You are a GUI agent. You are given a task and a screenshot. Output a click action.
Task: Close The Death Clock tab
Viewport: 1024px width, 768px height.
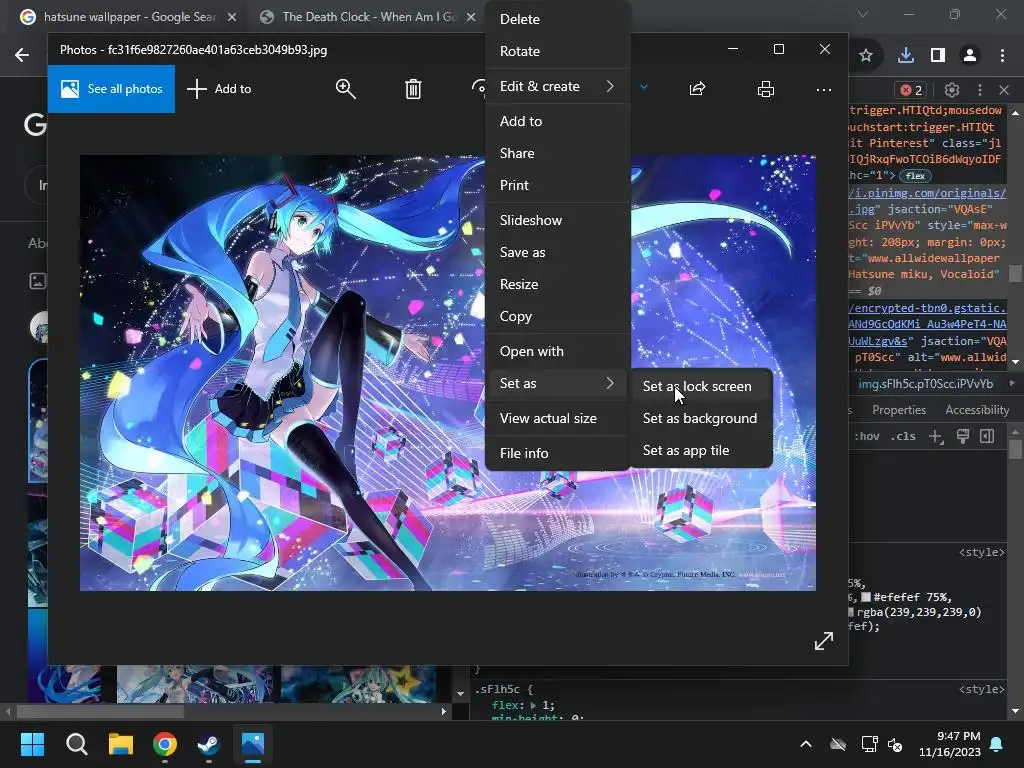pos(471,17)
